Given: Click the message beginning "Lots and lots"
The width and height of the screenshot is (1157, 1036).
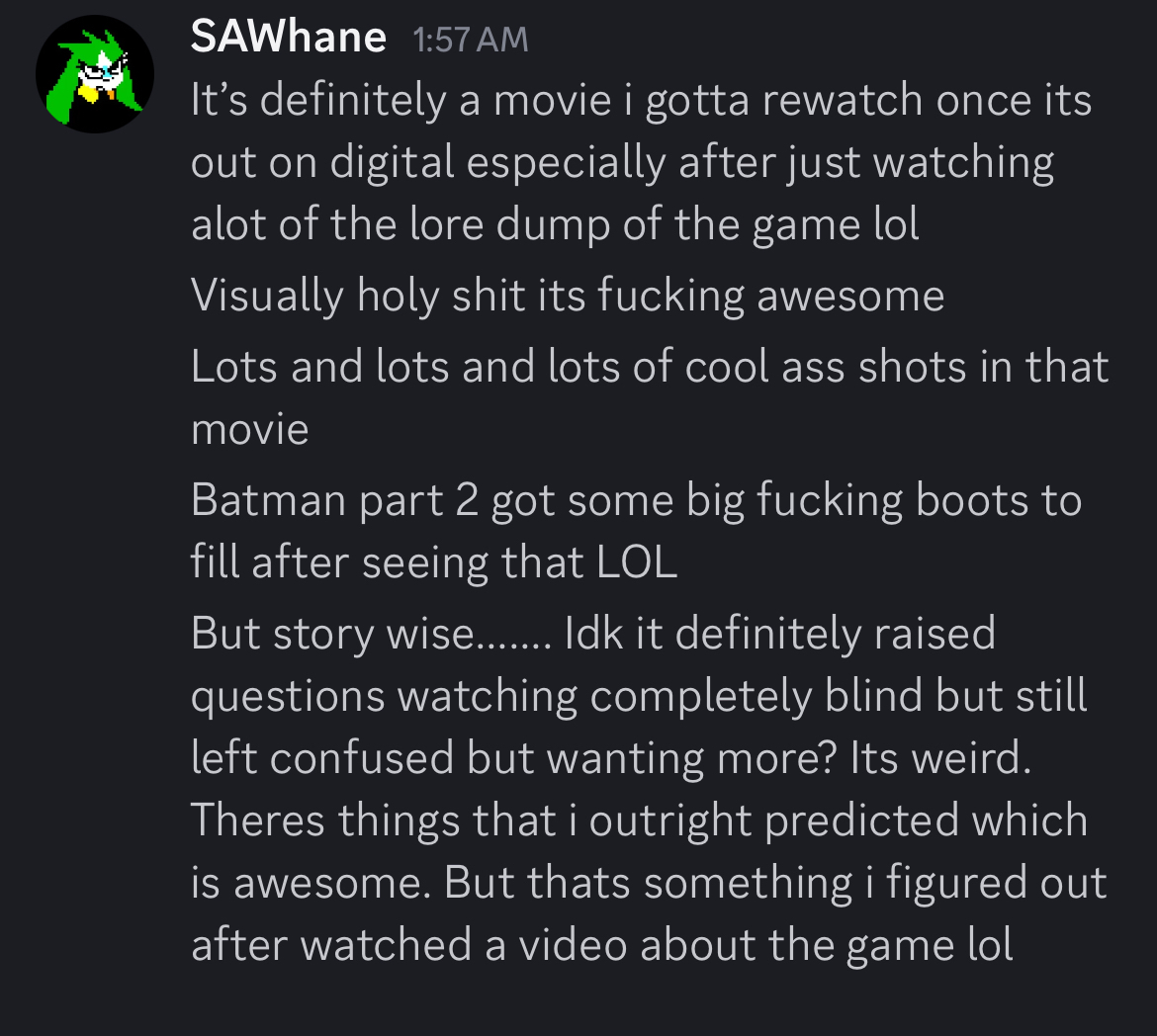Looking at the screenshot, I should click(649, 368).
